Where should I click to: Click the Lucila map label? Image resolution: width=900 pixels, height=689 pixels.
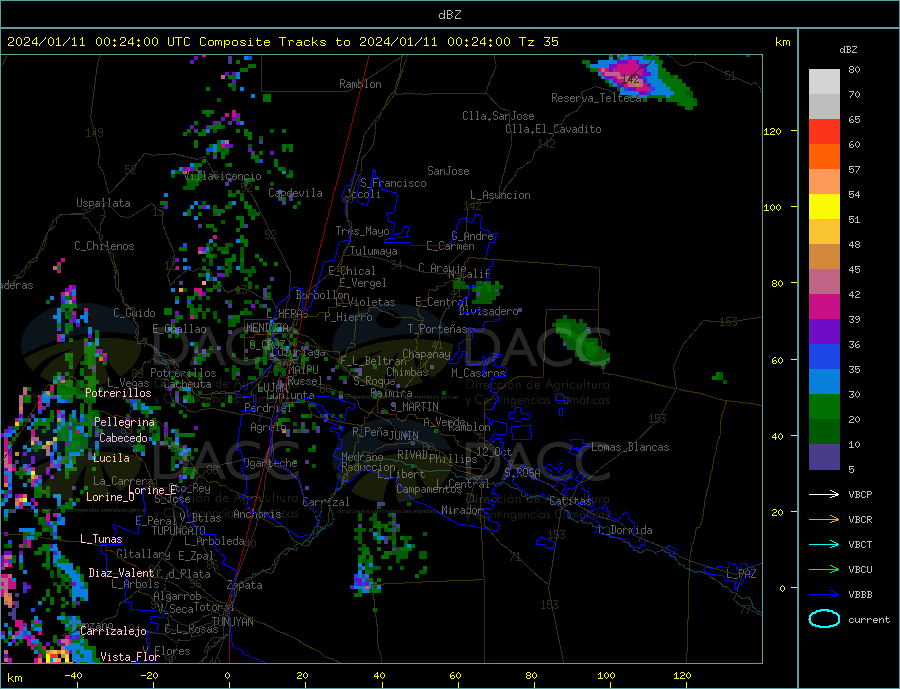click(111, 458)
